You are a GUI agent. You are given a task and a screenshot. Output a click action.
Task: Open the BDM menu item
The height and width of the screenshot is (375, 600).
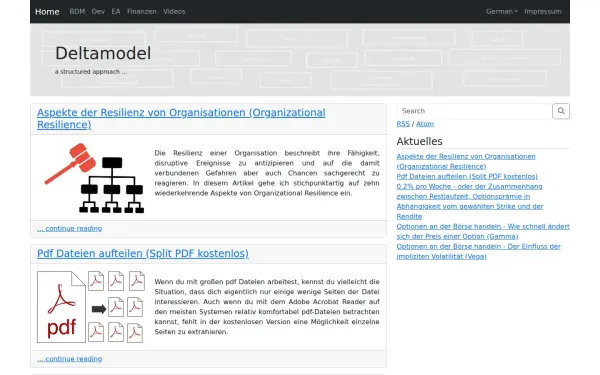coord(77,11)
